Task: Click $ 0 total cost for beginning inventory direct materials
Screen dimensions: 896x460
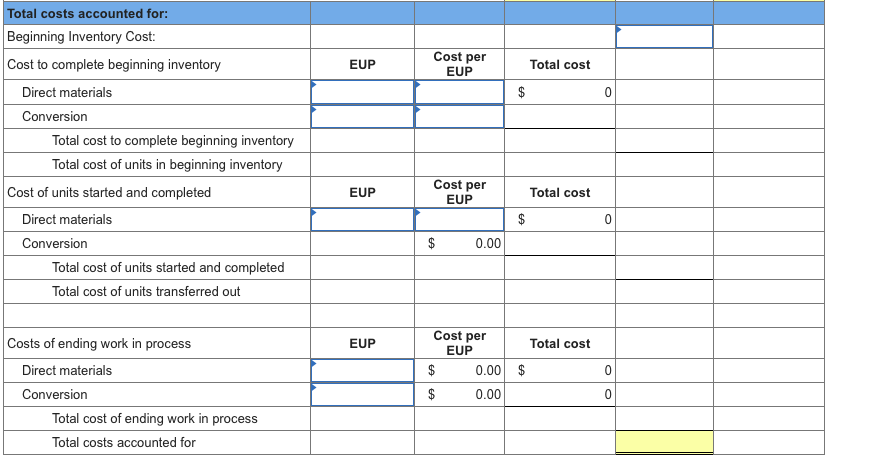Action: pos(559,92)
